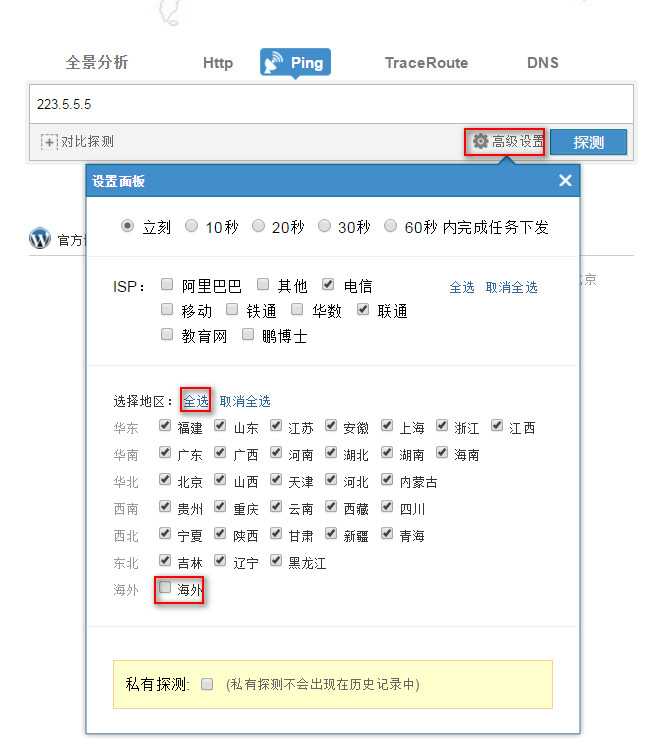This screenshot has width=671, height=743.
Task: Click 取消全选 link in ISP section
Action: point(511,287)
